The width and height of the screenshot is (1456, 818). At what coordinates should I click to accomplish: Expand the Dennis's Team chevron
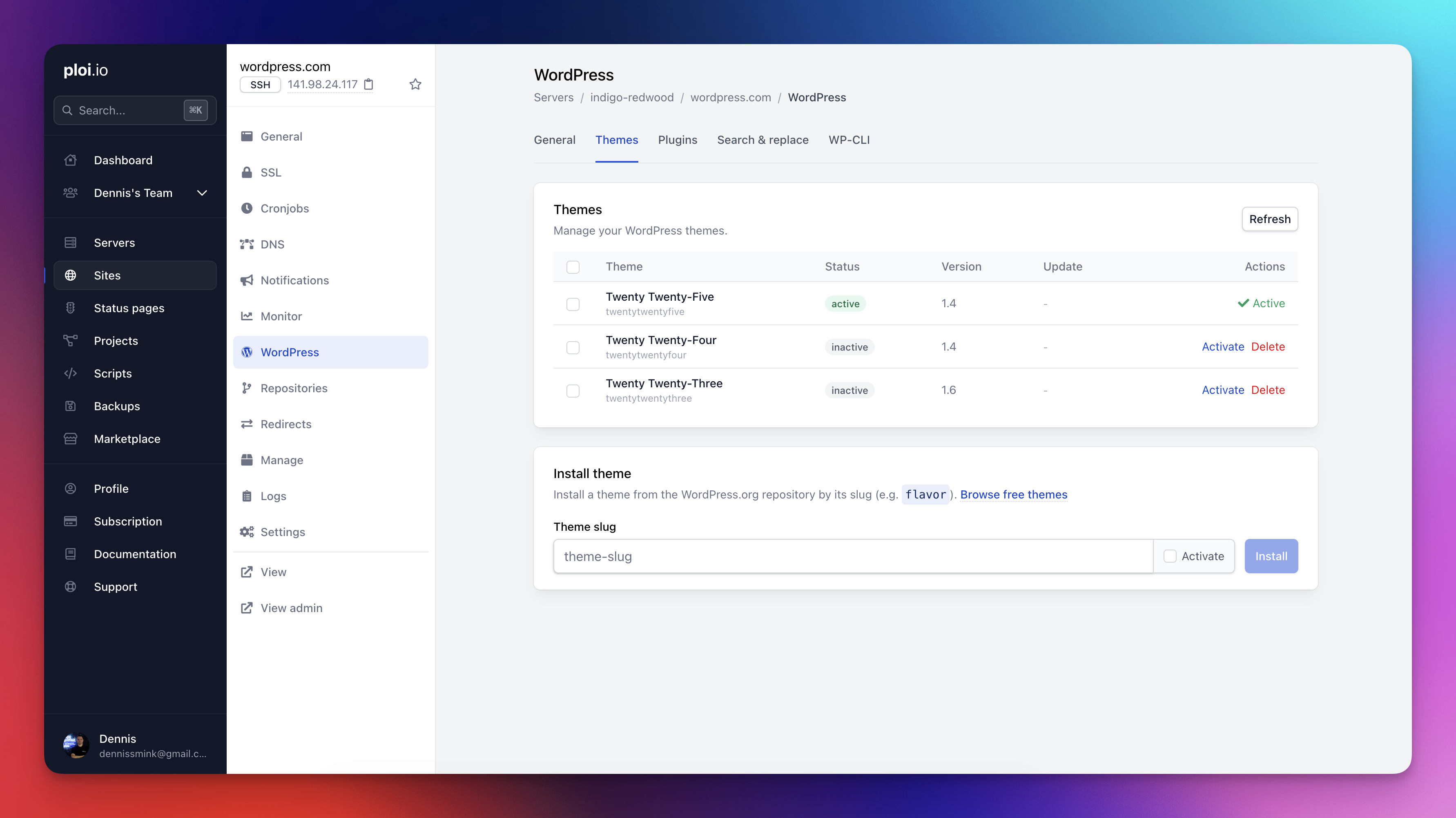(202, 193)
